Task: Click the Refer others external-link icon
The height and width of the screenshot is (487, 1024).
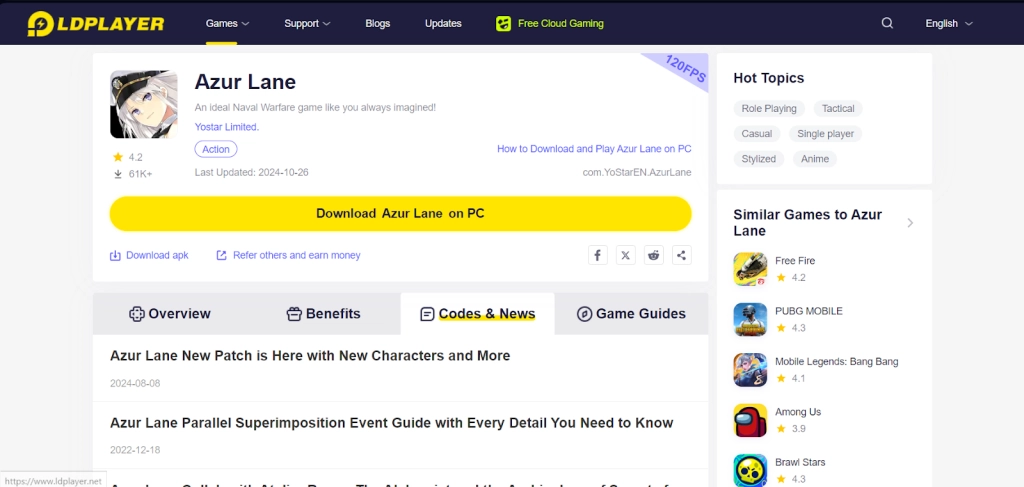Action: 221,255
